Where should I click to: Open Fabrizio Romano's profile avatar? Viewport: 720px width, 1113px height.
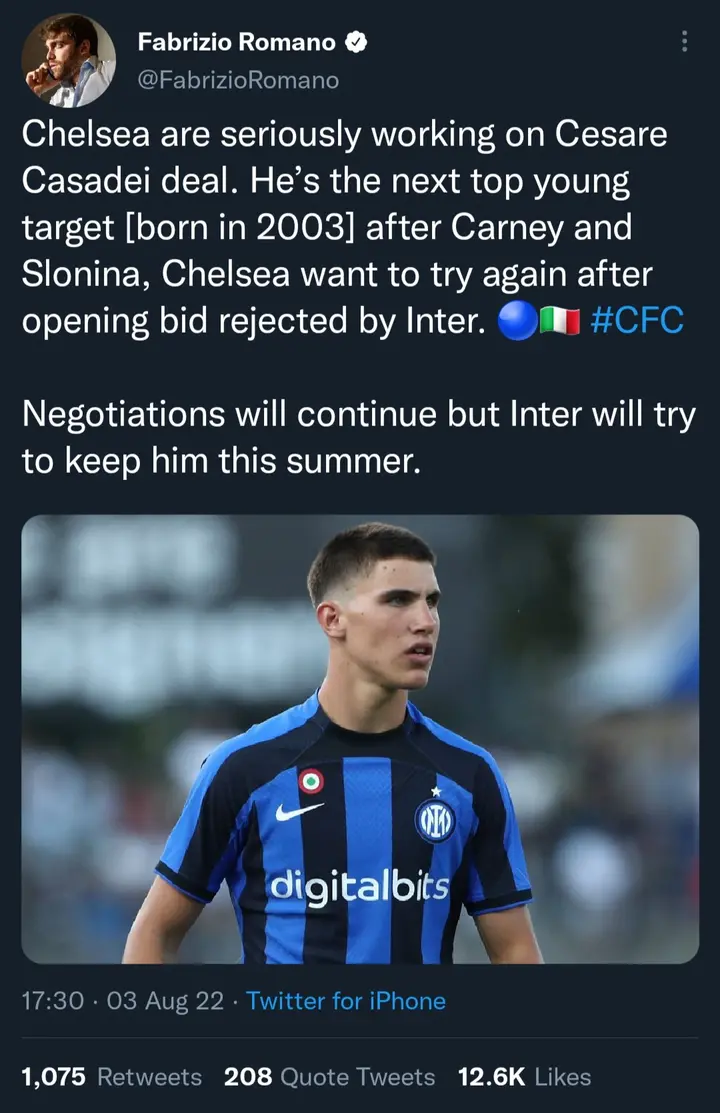[68, 61]
